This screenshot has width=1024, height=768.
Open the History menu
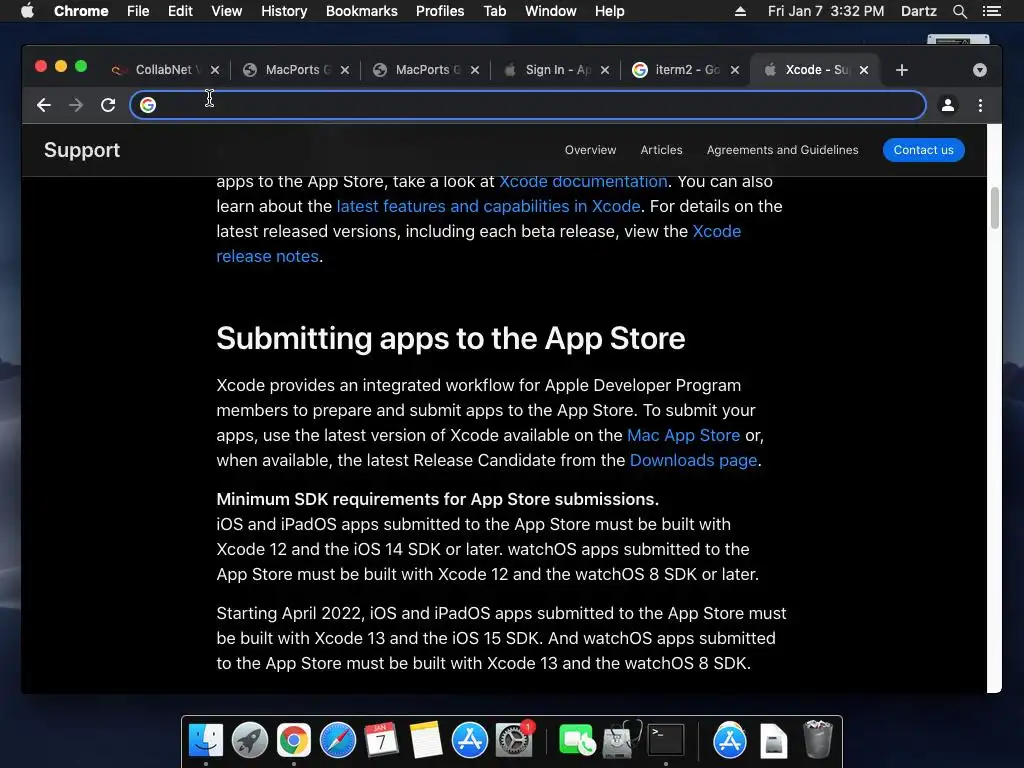[284, 11]
